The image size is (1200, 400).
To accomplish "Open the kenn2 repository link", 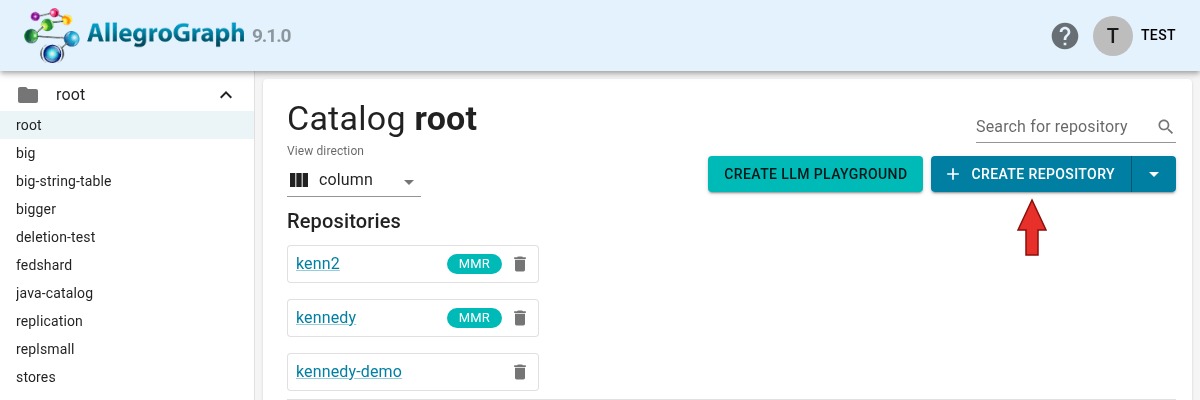I will point(318,264).
